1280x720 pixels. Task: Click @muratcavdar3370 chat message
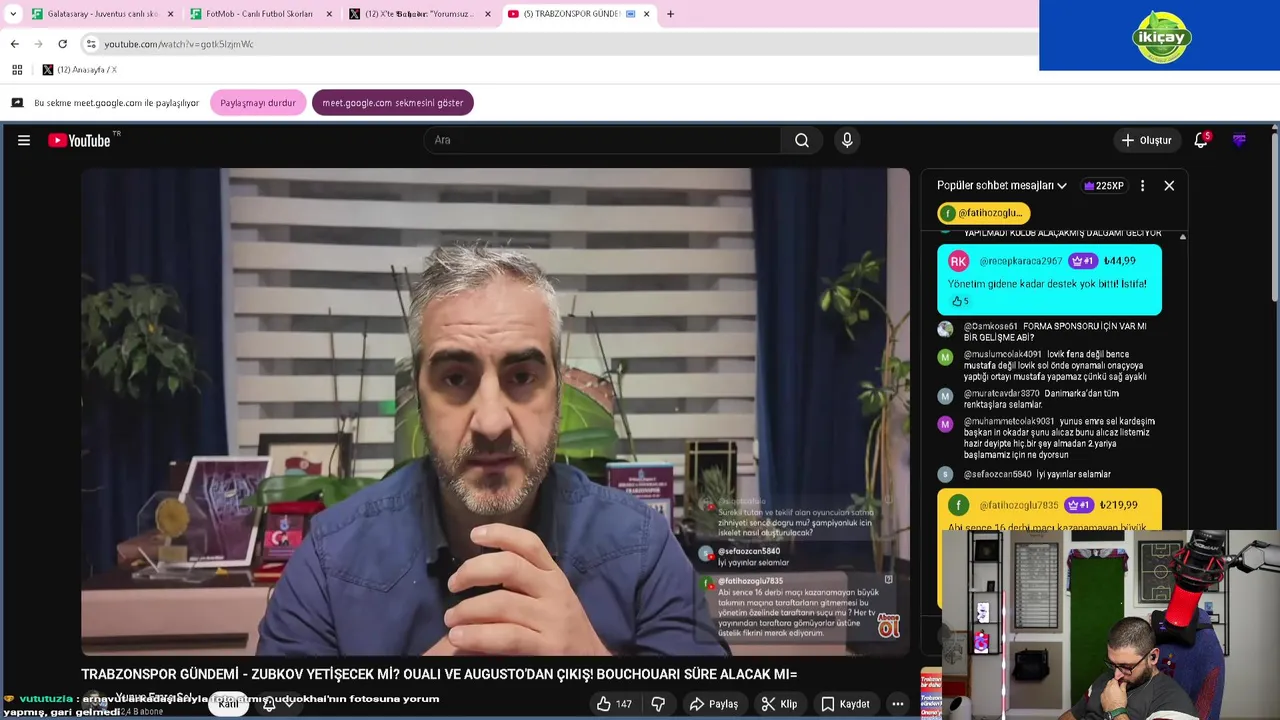tap(1049, 399)
